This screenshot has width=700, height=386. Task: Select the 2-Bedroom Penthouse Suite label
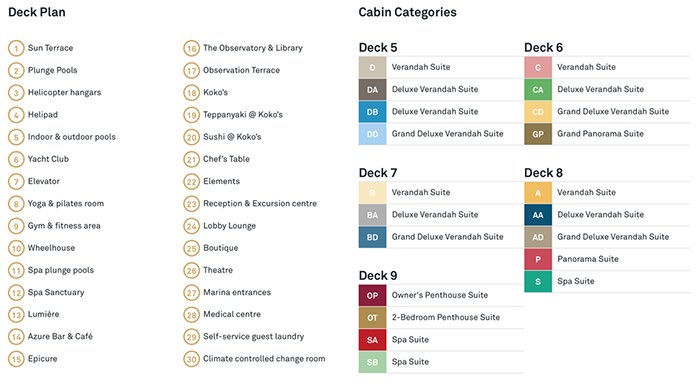(446, 317)
